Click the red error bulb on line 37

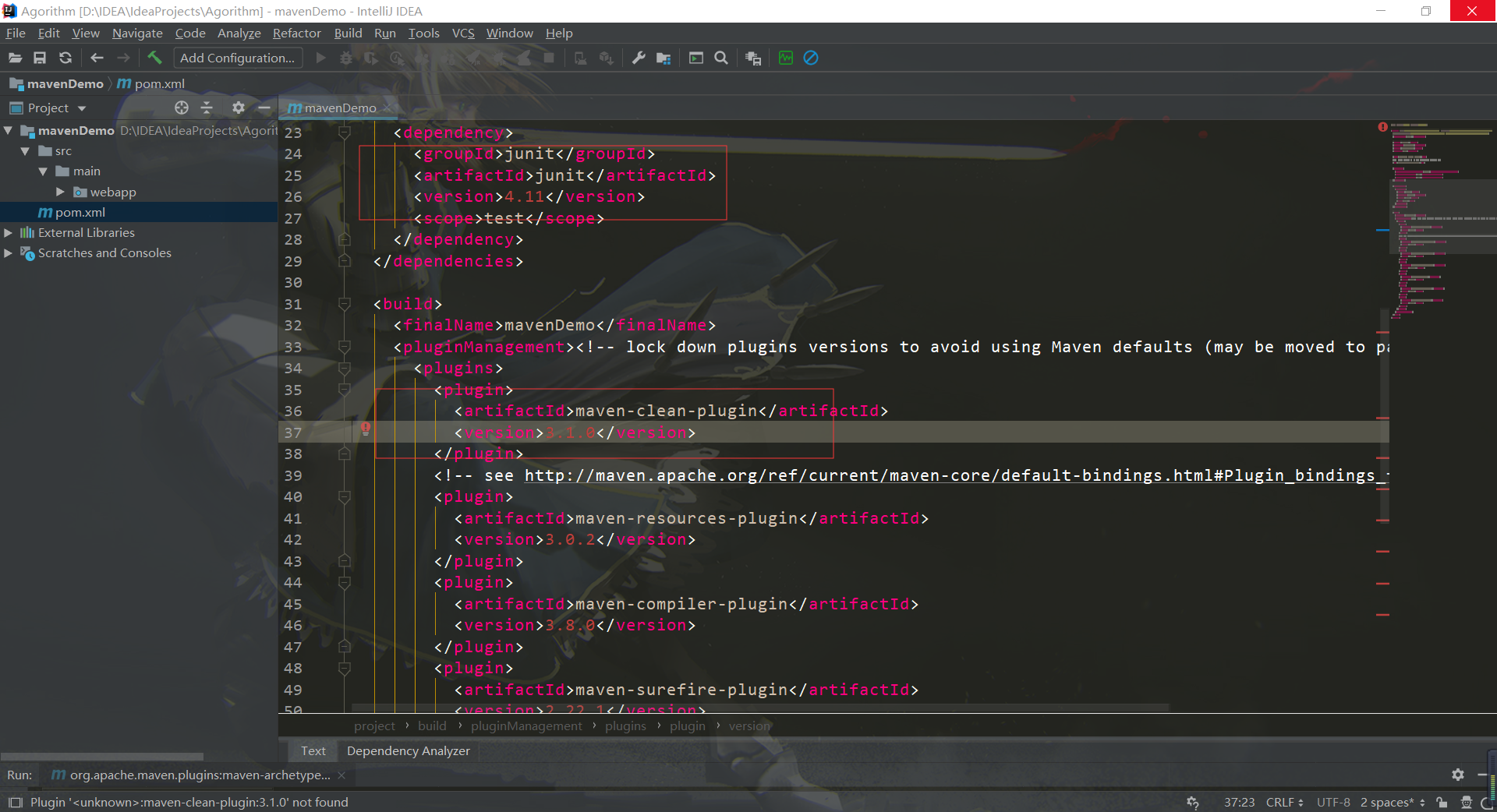(x=366, y=429)
